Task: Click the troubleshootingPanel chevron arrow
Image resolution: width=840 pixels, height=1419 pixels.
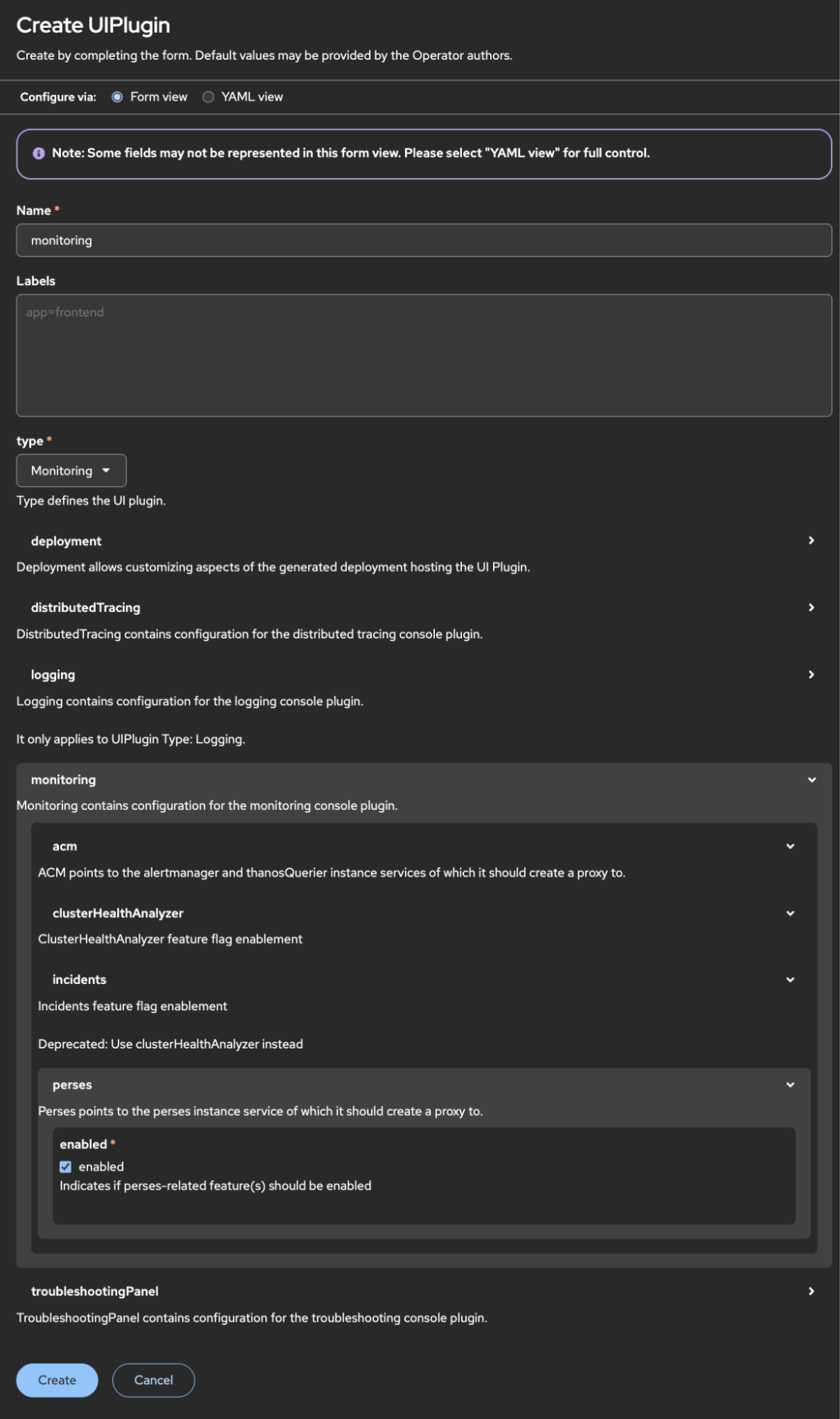Action: tap(811, 1291)
